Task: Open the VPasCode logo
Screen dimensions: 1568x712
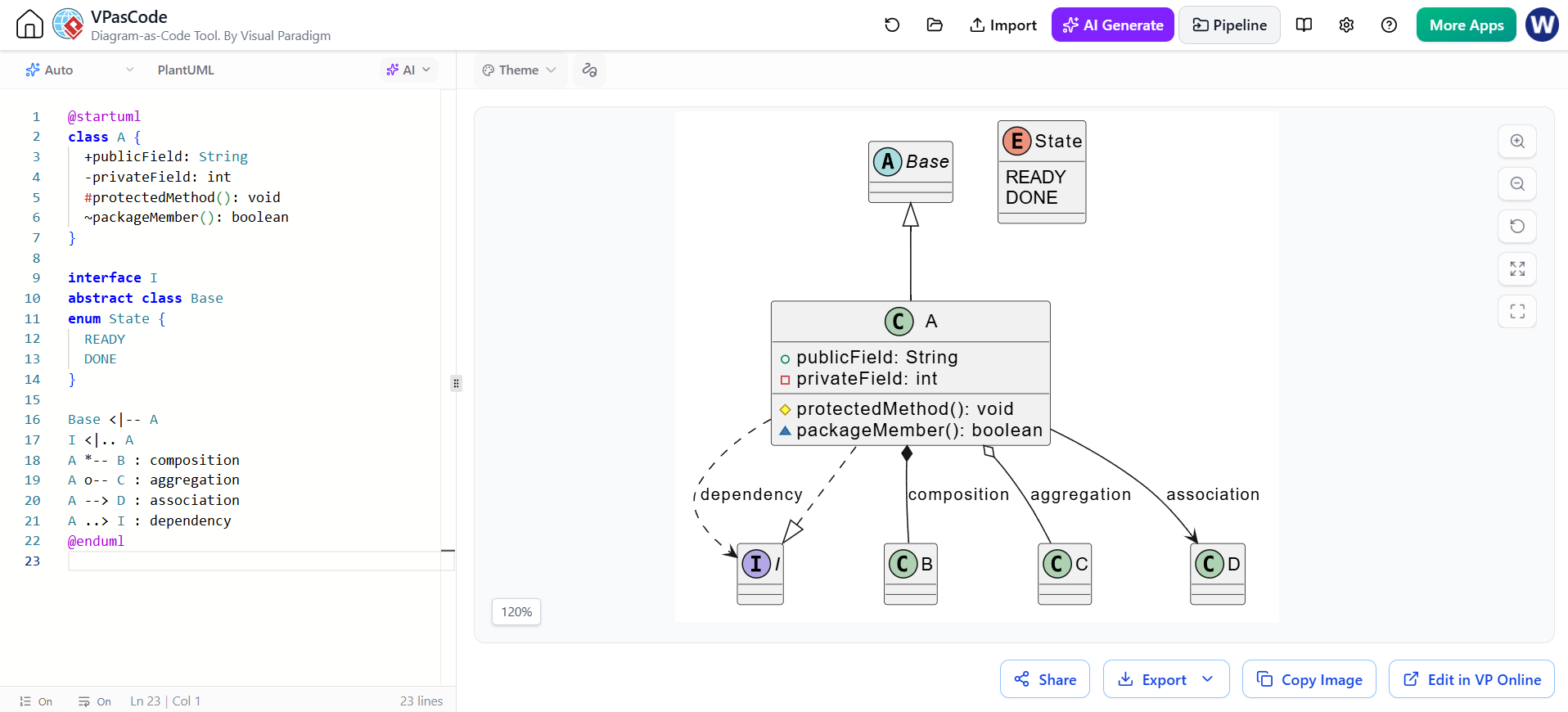Action: click(68, 25)
